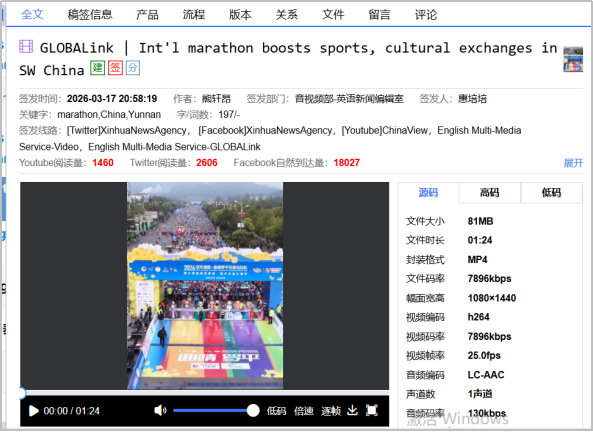Viewport: 593px width, 432px height.
Task: Click the author name 熊轩昂
Action: pos(216,99)
